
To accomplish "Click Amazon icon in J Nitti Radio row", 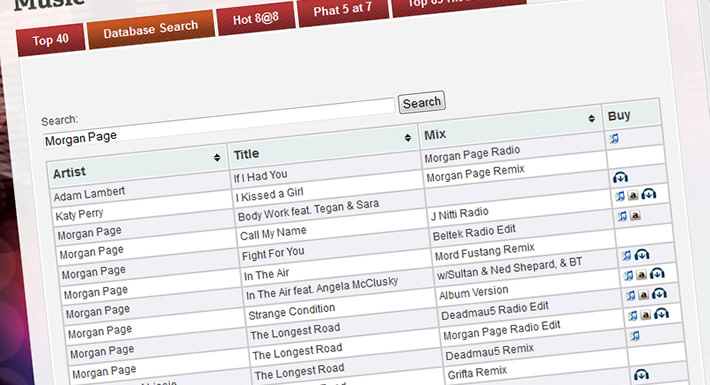I will (x=633, y=195).
